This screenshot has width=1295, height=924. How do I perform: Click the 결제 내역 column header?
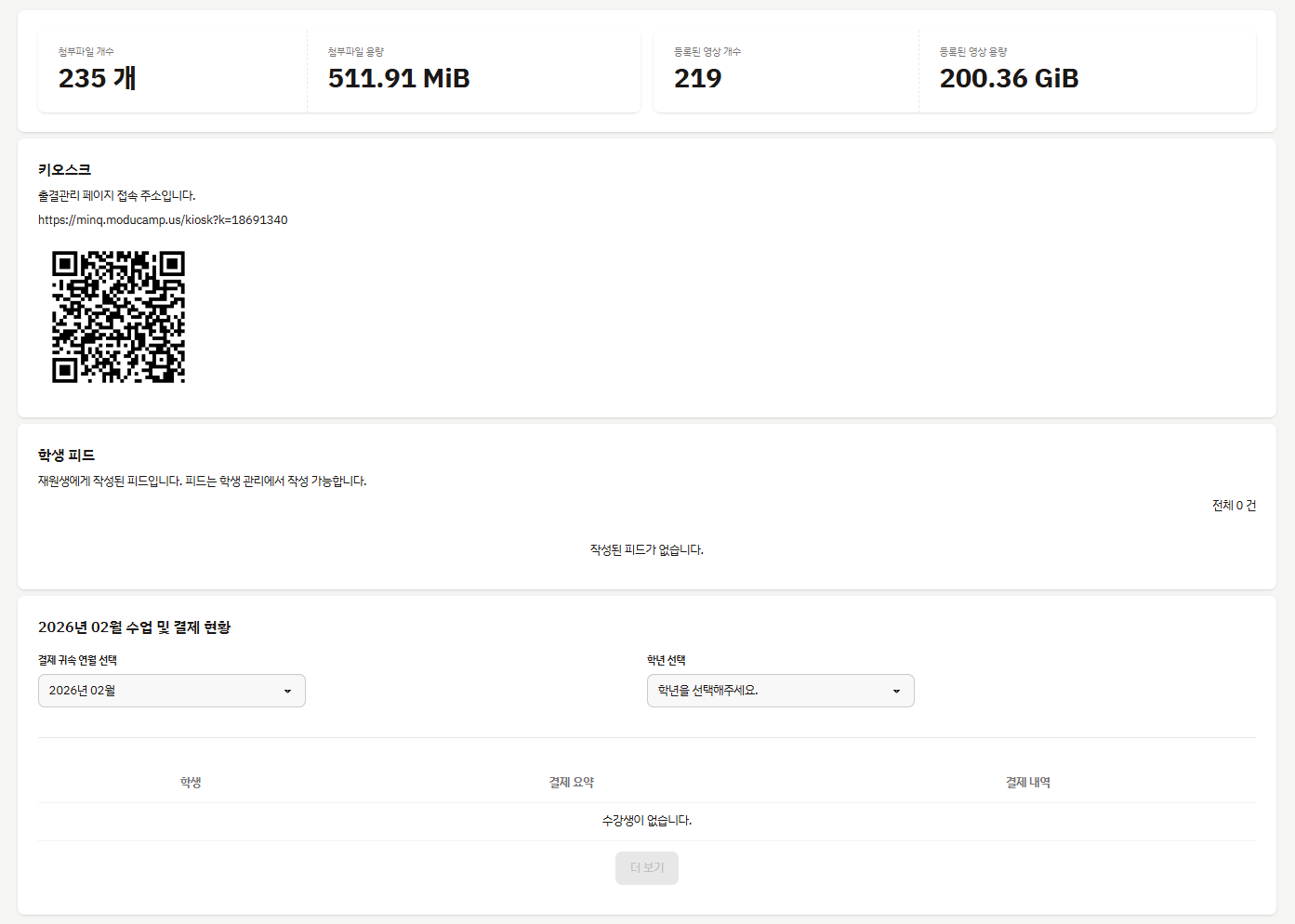(x=1027, y=783)
